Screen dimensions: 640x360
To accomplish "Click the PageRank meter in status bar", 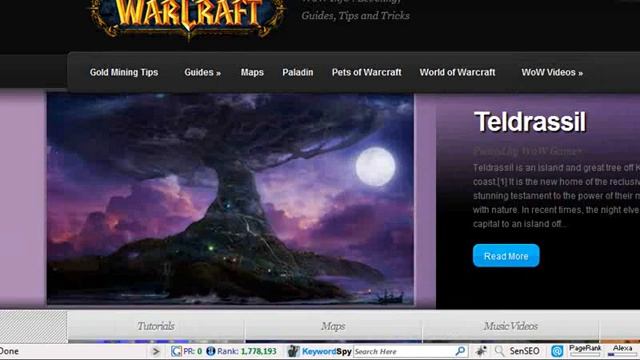I will (x=585, y=350).
